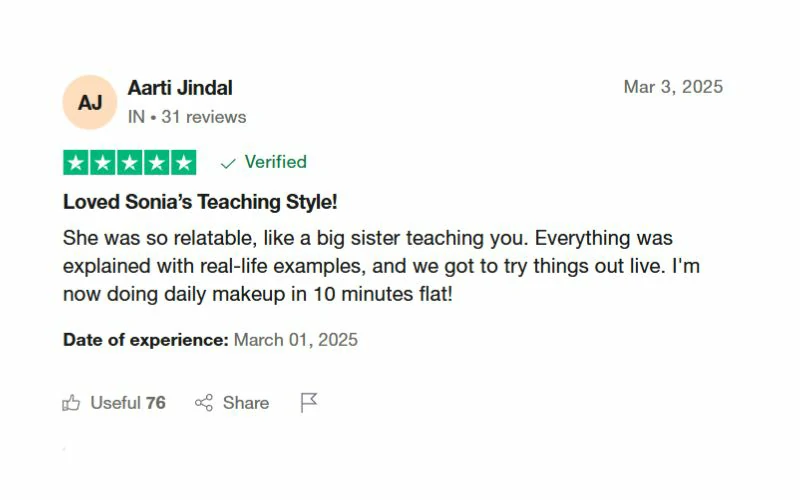Screen dimensions: 800x500
Task: Click the fifth green rating star
Action: pos(184,163)
